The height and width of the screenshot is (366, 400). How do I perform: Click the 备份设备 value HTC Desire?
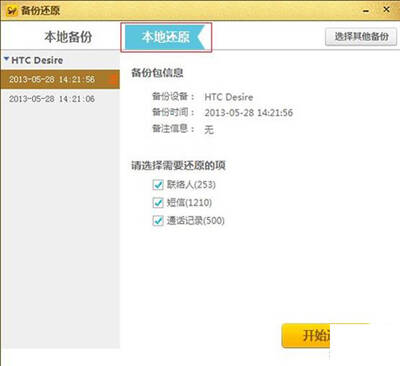(x=229, y=97)
